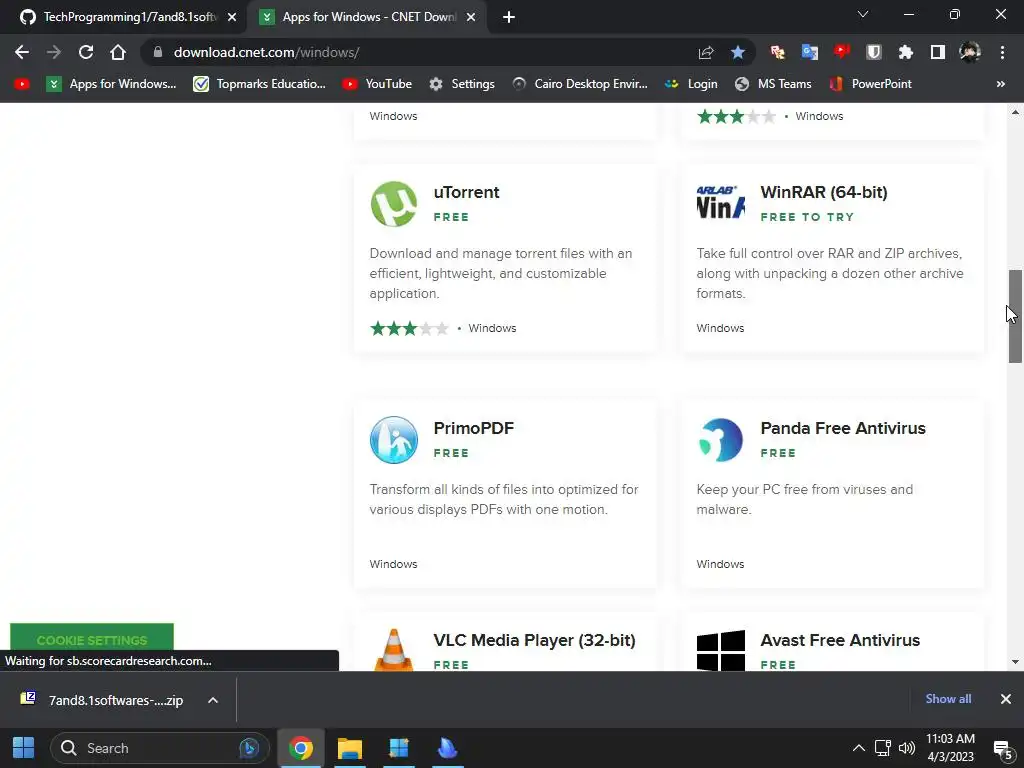The height and width of the screenshot is (768, 1024).
Task: Click the scrollbar down arrow
Action: coord(1015,662)
